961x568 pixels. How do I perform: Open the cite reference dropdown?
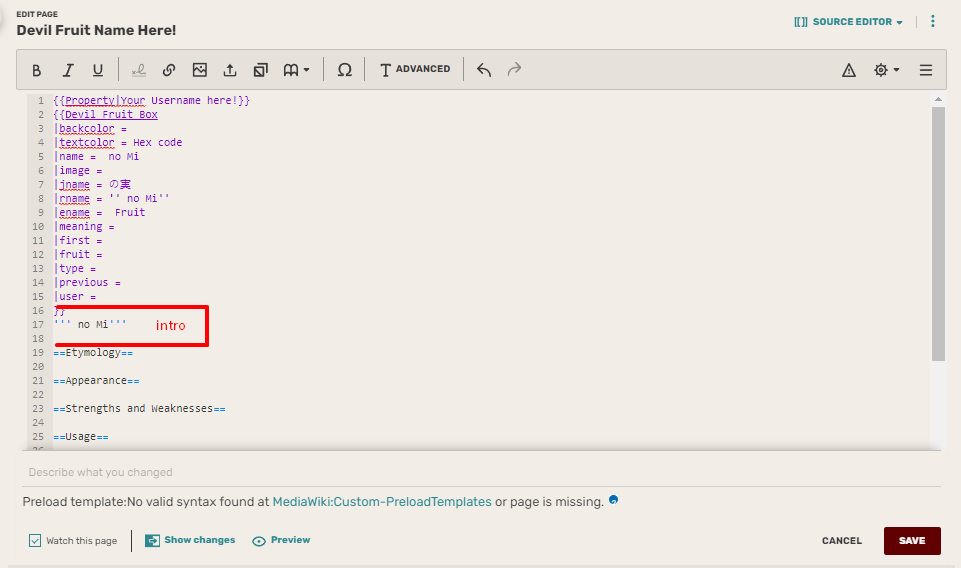click(297, 70)
